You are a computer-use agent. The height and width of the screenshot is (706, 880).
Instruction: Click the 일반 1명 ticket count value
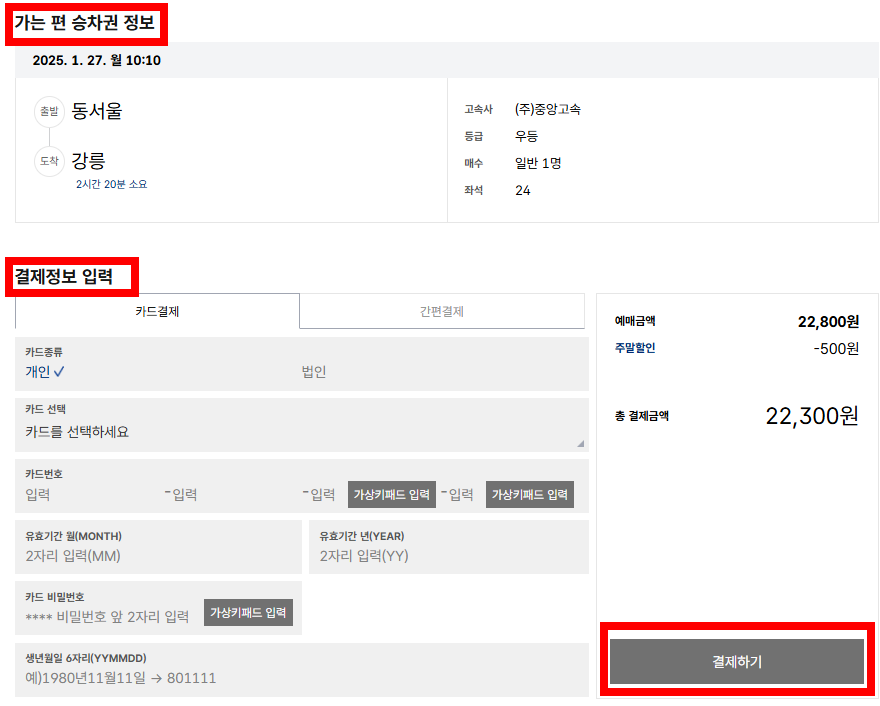coord(538,163)
